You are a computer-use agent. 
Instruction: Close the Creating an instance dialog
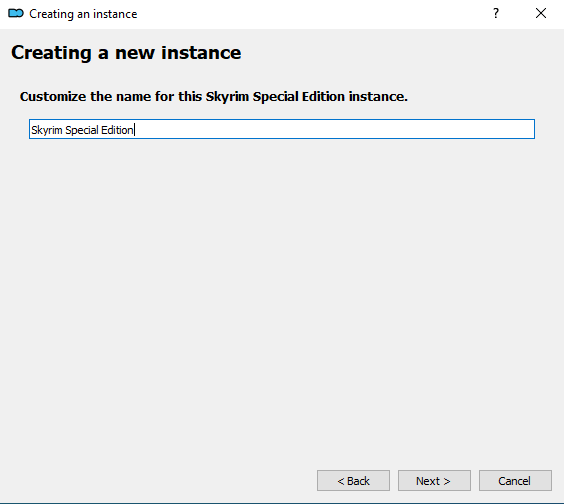tap(541, 14)
